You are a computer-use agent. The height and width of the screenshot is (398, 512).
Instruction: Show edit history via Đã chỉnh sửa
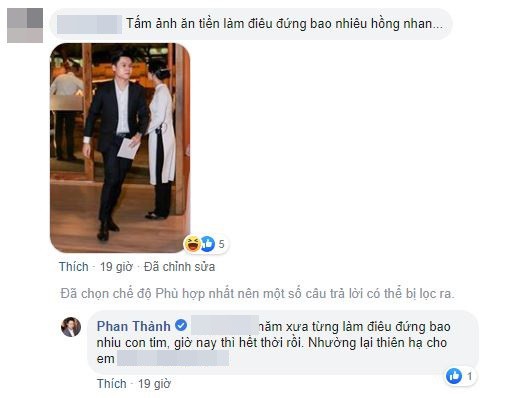[179, 267]
